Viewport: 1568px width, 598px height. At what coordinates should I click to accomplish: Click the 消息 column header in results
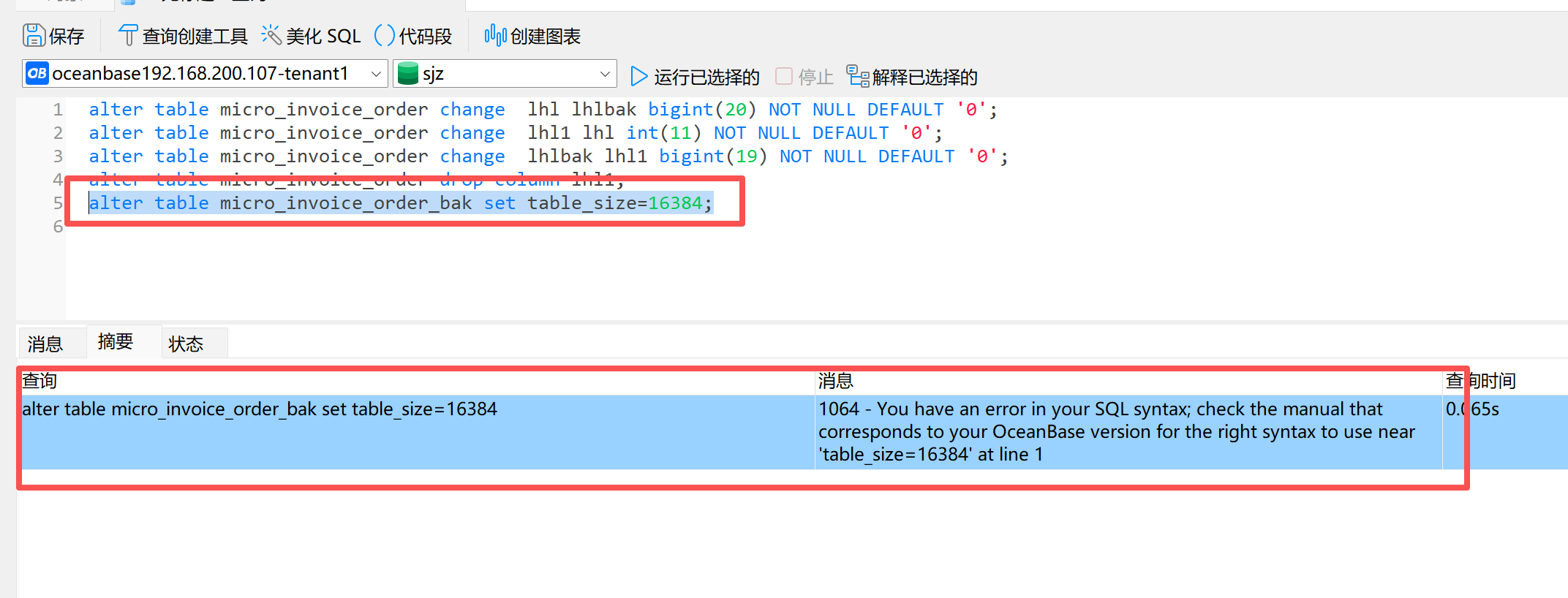(835, 381)
